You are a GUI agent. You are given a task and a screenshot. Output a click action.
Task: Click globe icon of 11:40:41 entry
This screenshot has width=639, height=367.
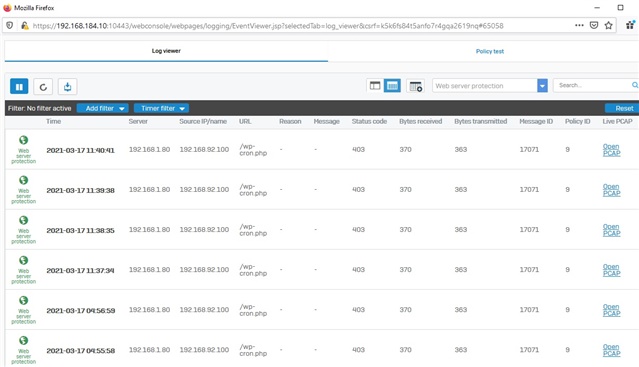pos(24,140)
